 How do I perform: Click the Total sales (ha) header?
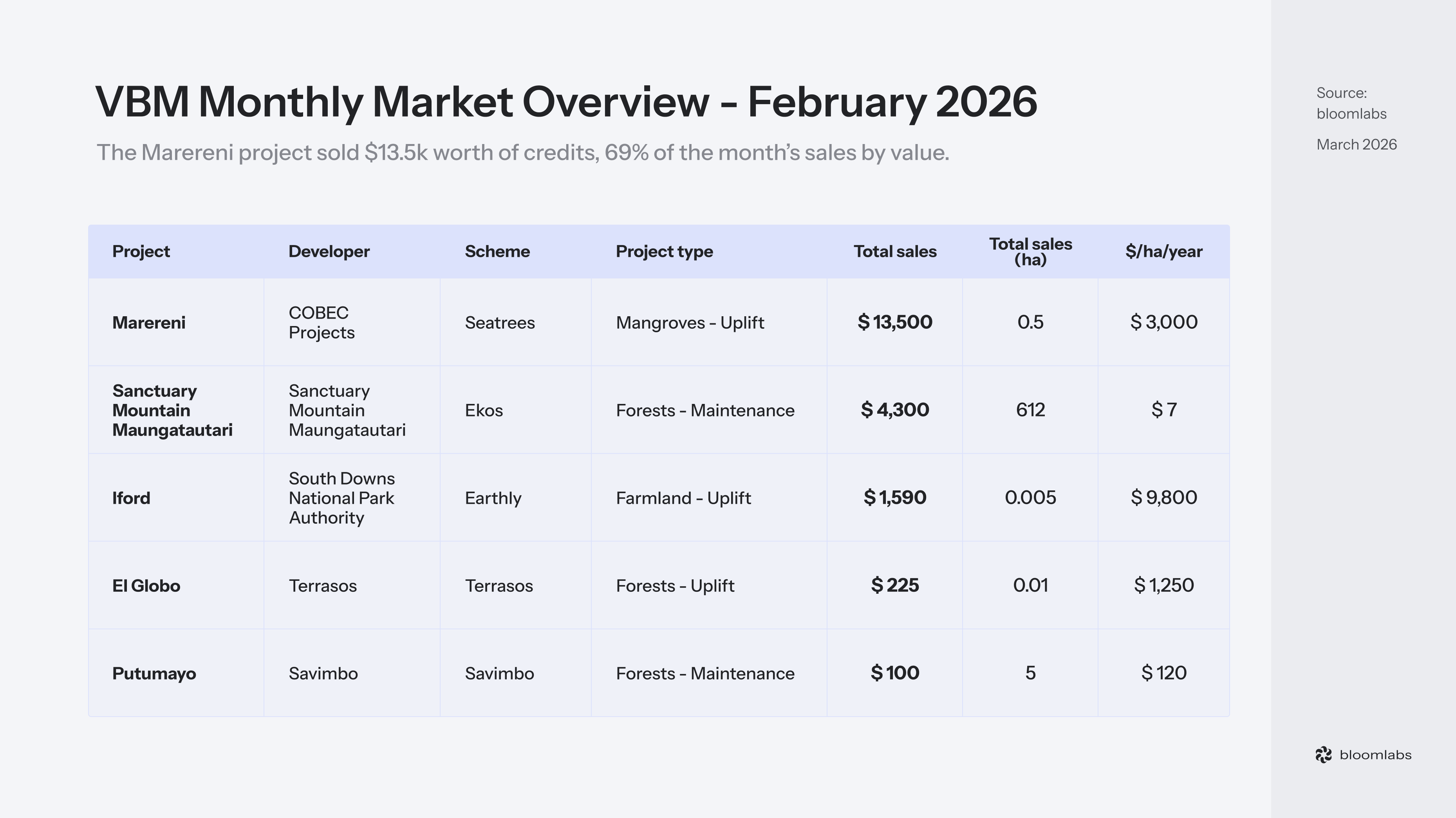click(1030, 251)
